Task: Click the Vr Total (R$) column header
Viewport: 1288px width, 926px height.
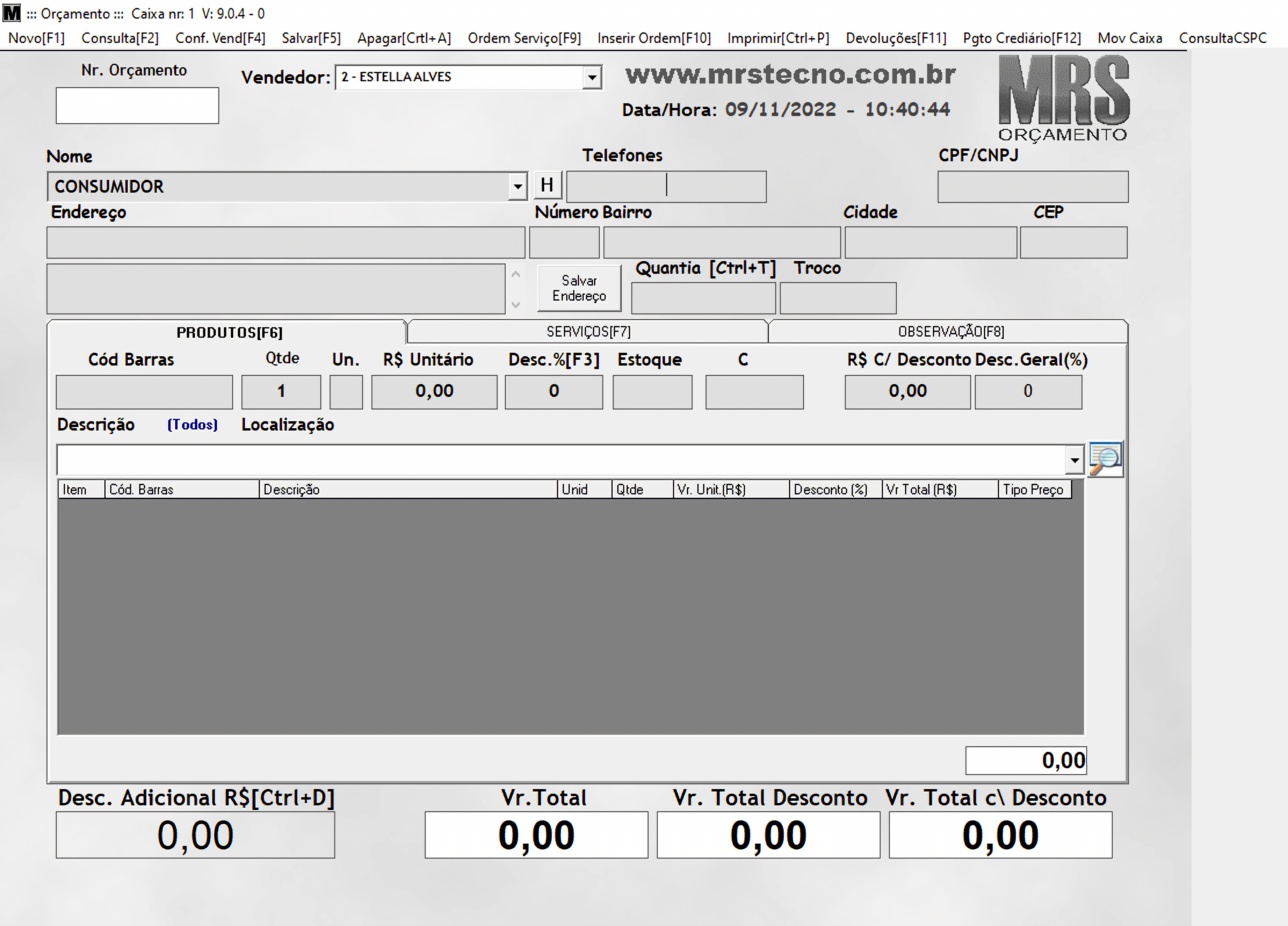Action: [x=940, y=489]
